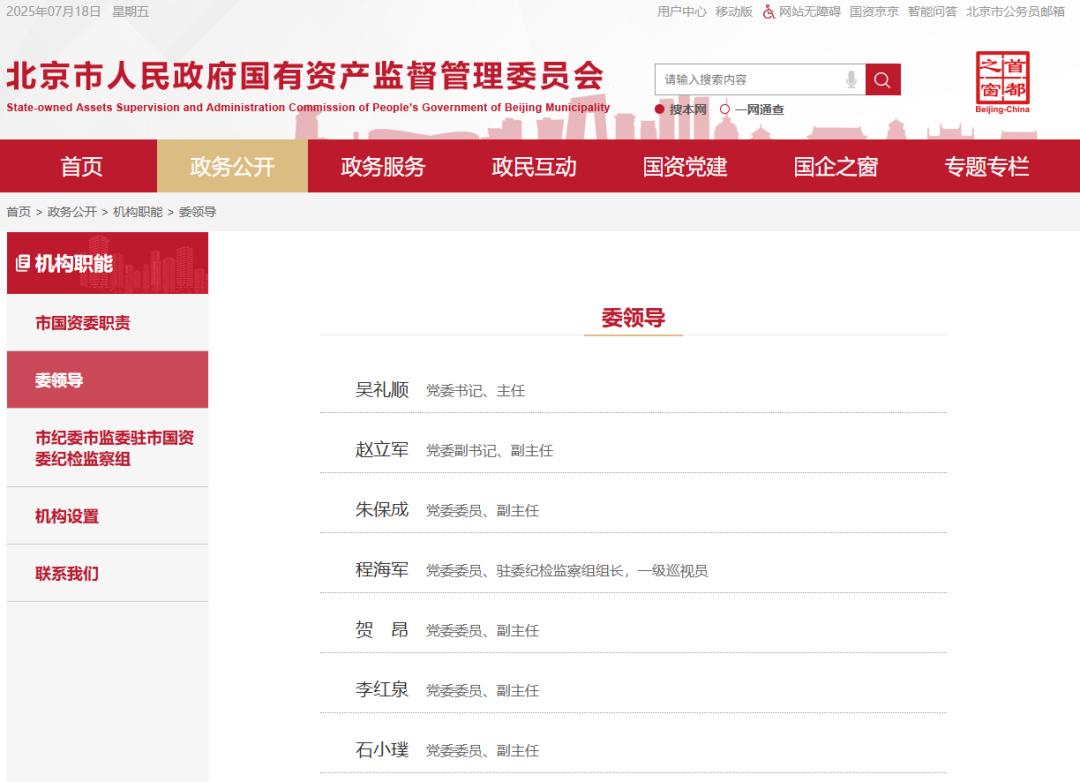Click the 移动版 top link

click(734, 12)
